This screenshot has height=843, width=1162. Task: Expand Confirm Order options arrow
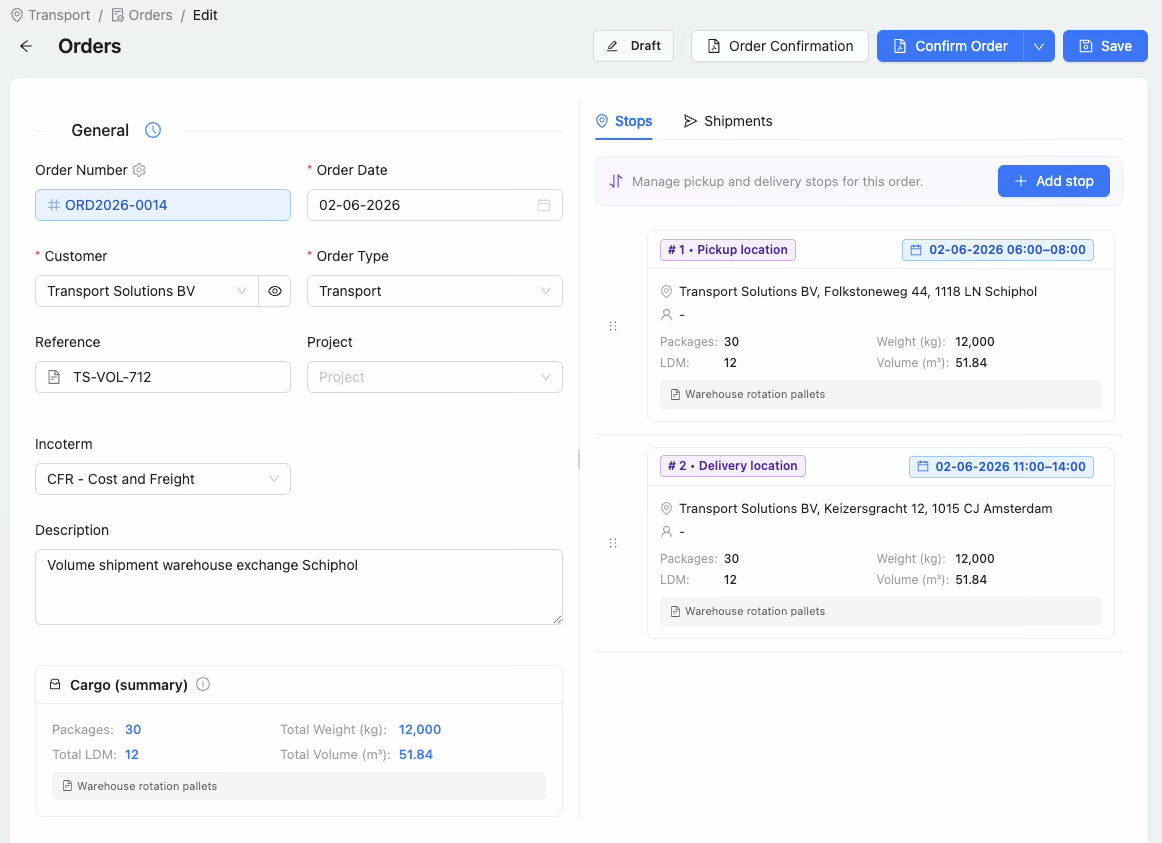coord(1039,46)
